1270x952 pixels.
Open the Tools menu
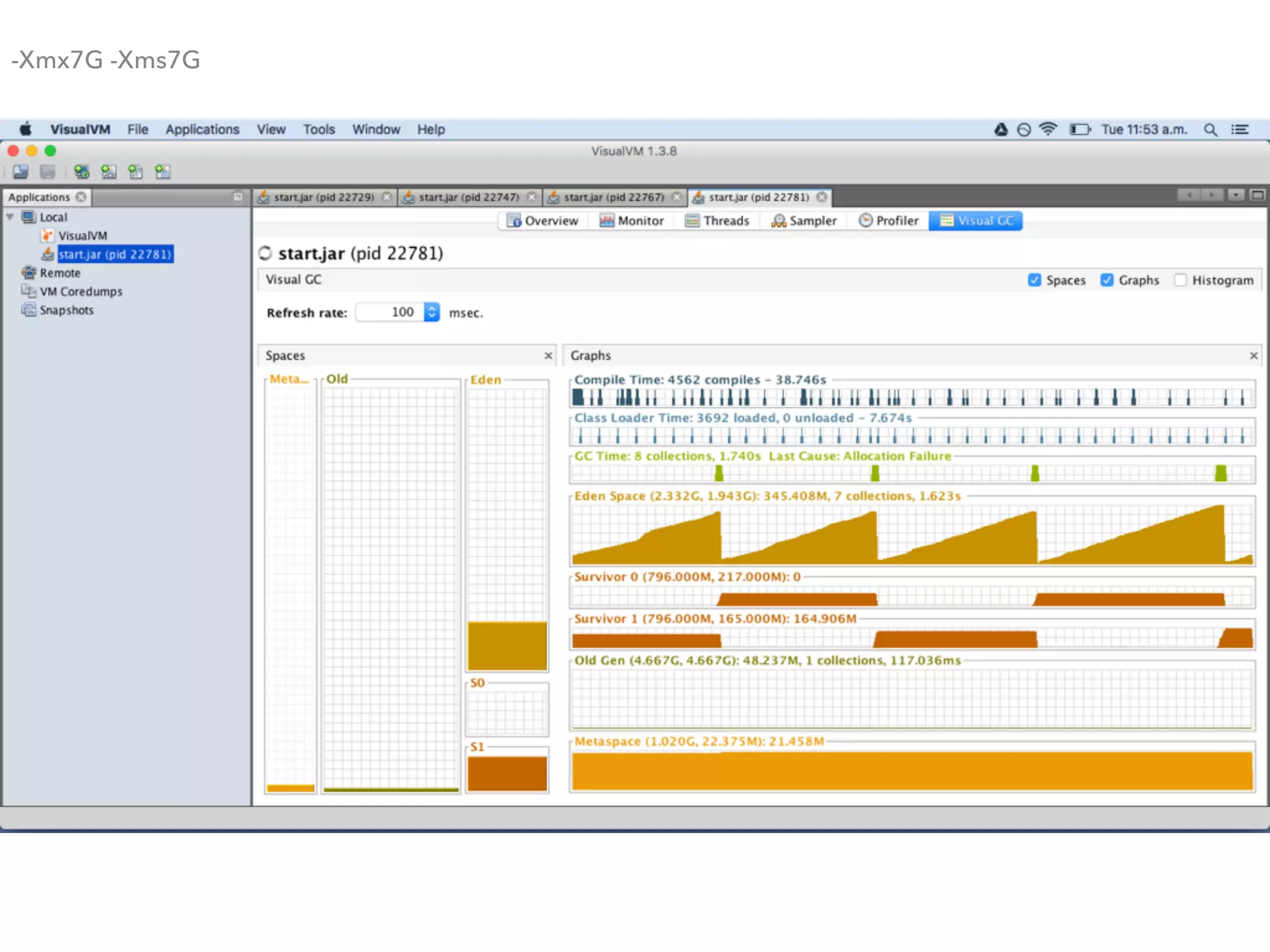319,130
